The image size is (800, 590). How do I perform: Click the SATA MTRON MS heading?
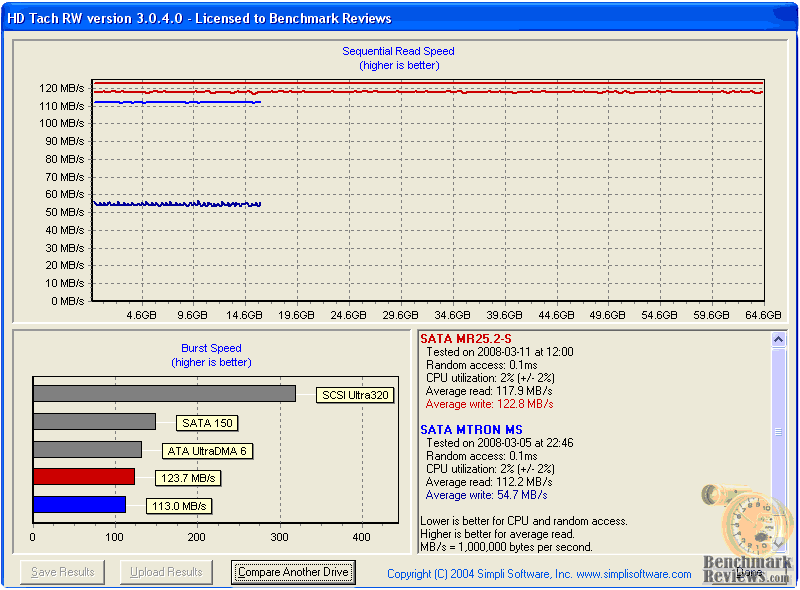[x=471, y=429]
